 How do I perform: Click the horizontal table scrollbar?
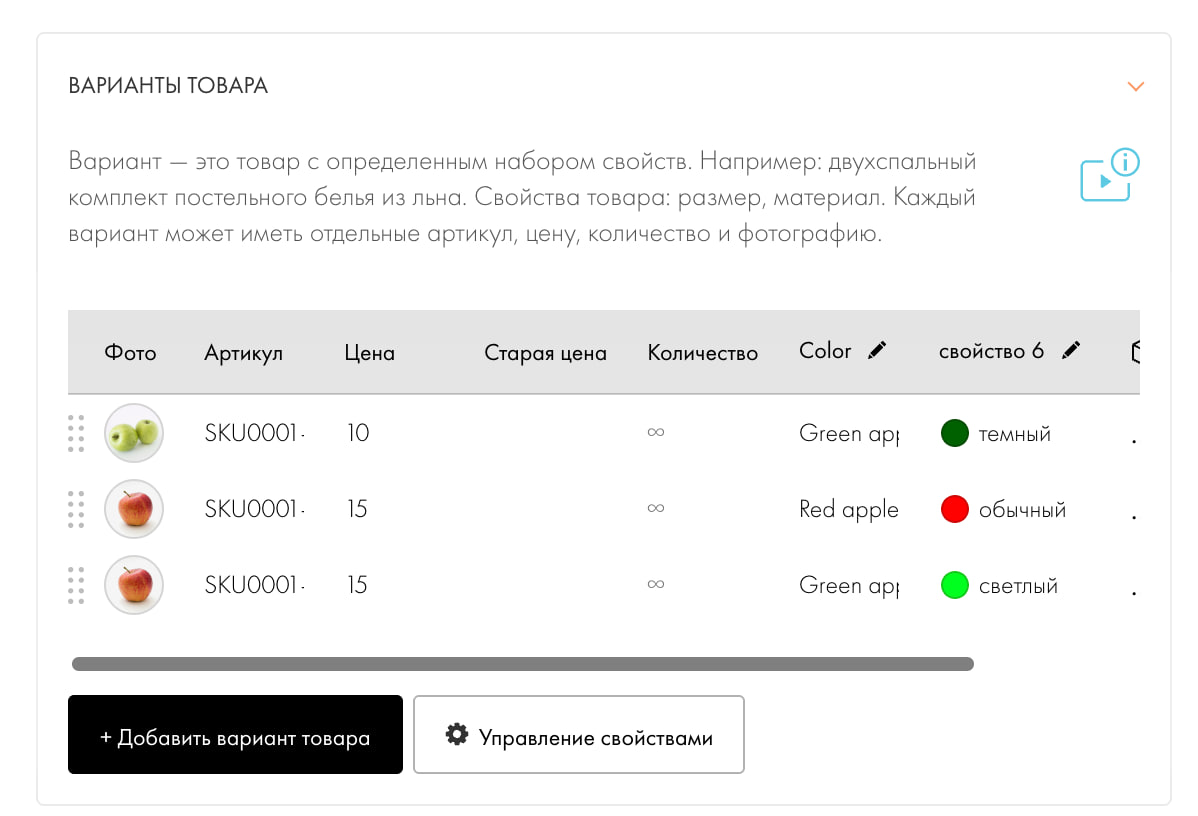point(523,664)
